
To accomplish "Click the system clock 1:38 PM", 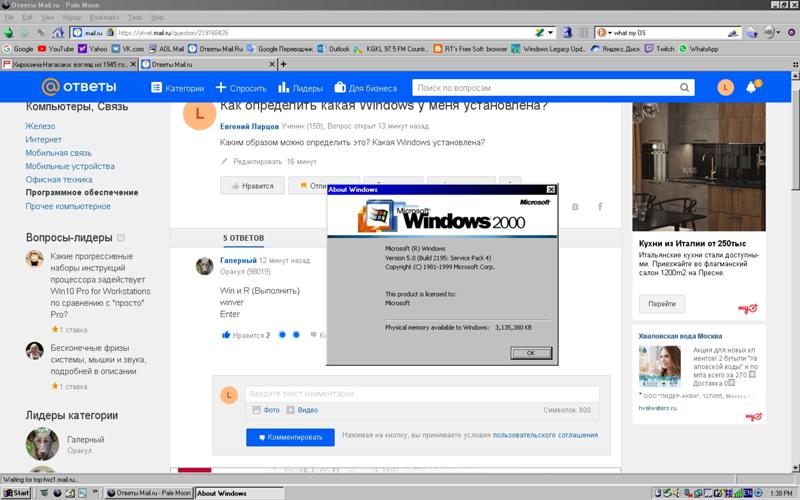I will (781, 493).
